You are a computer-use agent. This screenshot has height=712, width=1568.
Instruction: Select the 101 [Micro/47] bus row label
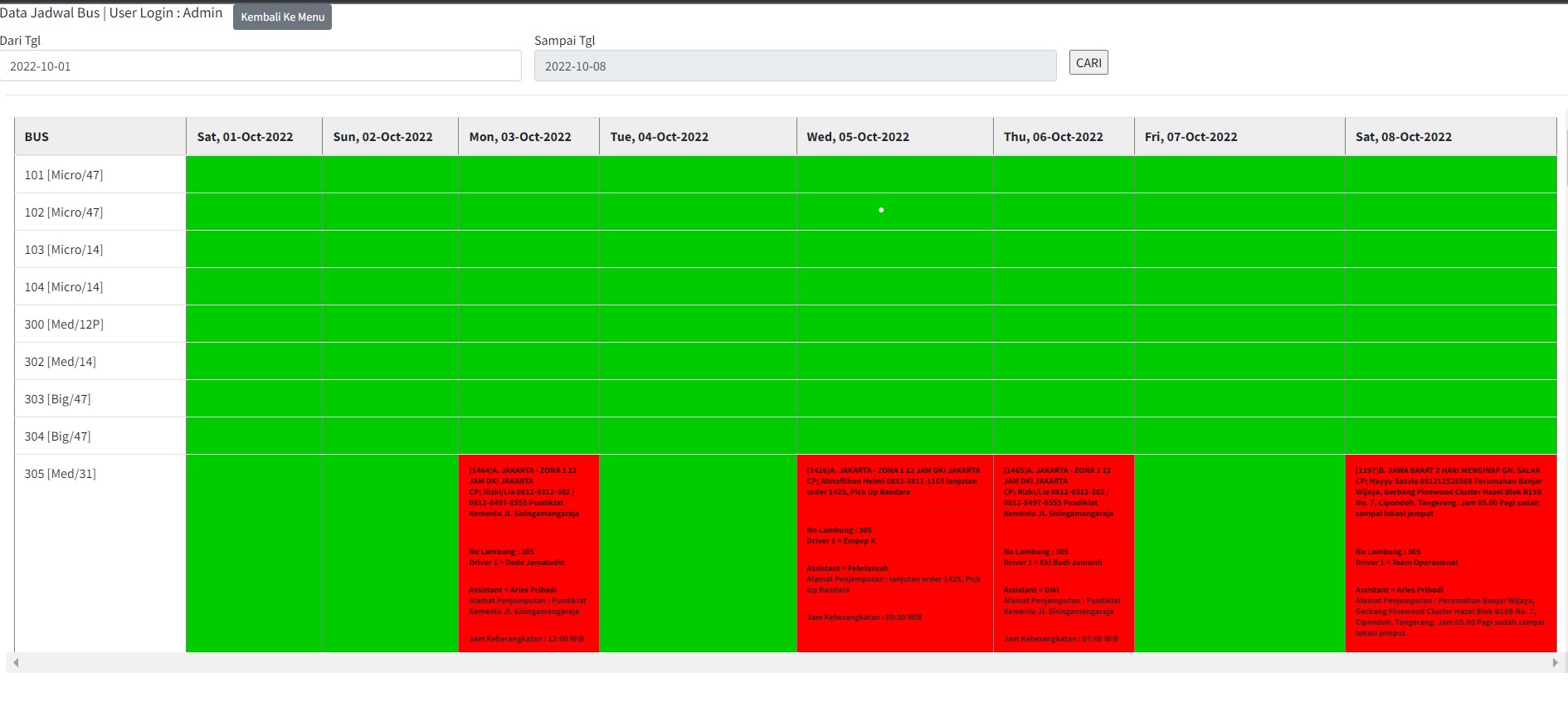(x=100, y=175)
